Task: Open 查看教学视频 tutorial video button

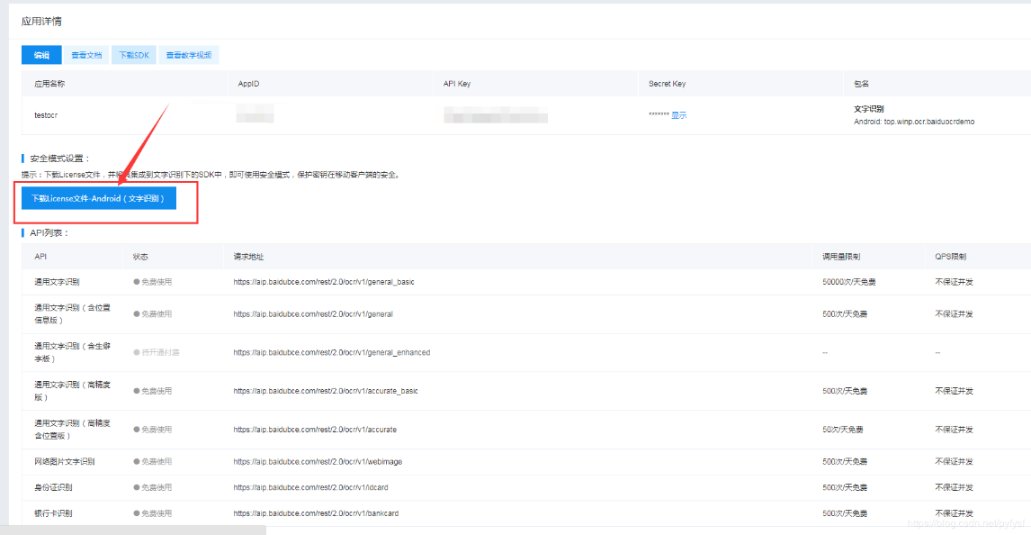Action: coord(189,55)
